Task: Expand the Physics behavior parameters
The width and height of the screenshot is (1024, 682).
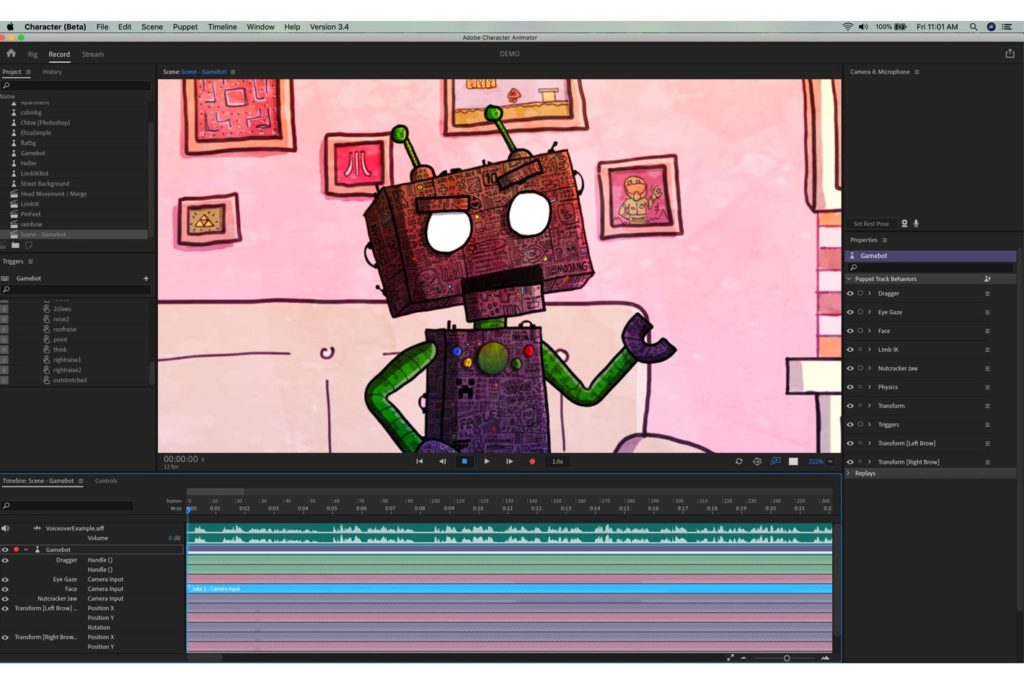Action: click(869, 387)
